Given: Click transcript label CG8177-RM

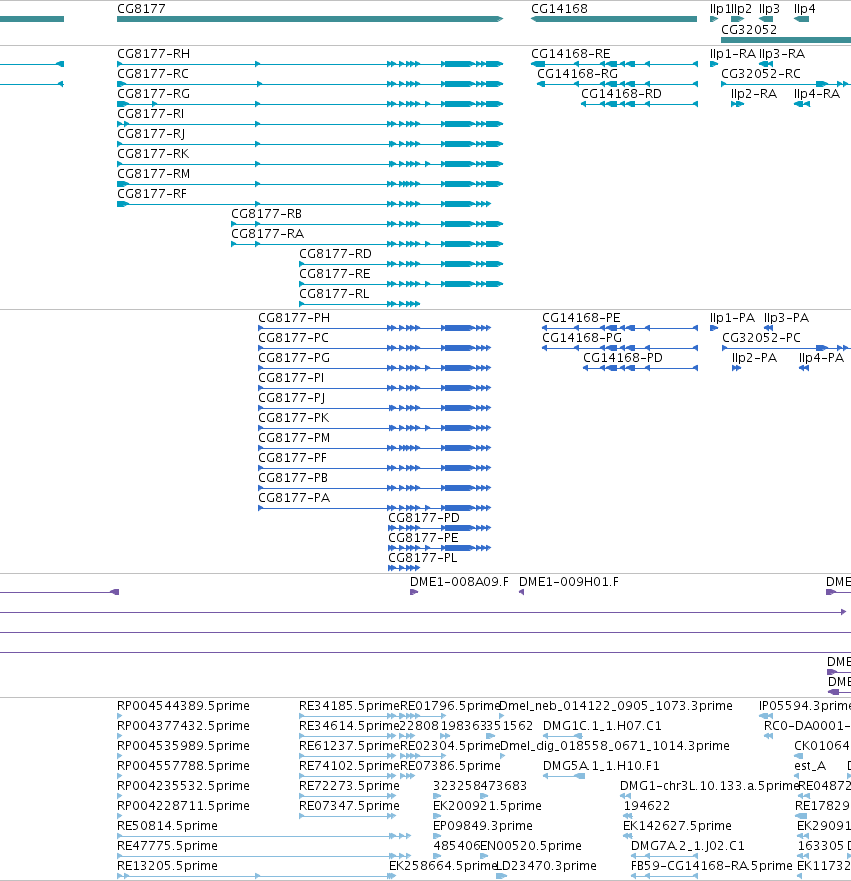Looking at the screenshot, I should point(153,174).
